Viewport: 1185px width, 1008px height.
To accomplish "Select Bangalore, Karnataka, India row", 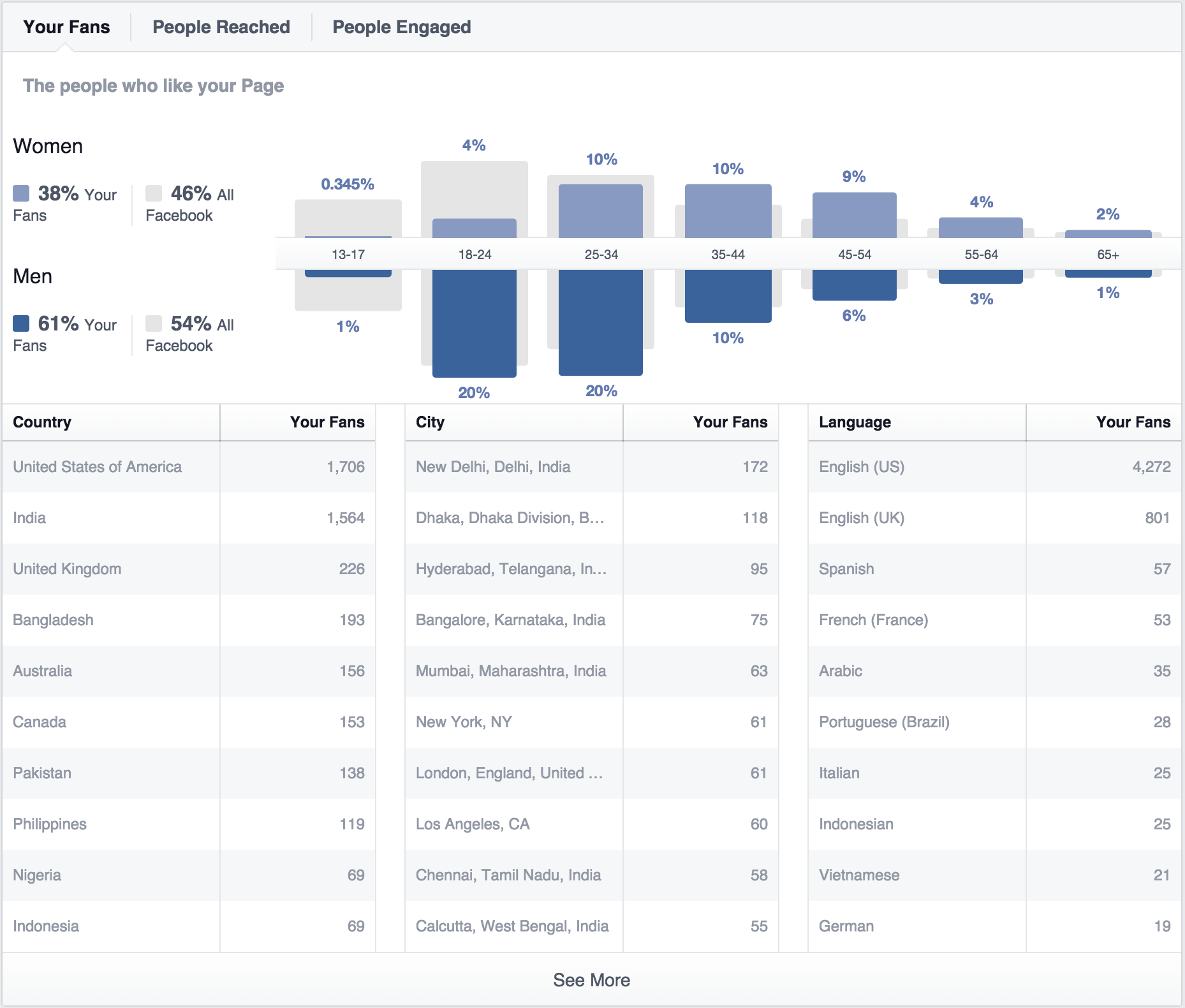I will pos(592,620).
